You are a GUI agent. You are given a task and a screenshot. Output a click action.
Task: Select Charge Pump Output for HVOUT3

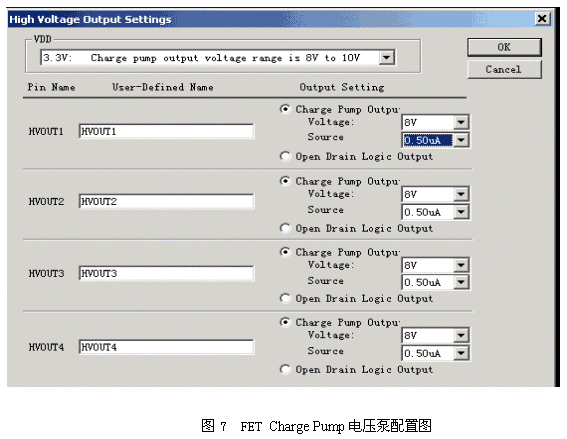click(285, 252)
